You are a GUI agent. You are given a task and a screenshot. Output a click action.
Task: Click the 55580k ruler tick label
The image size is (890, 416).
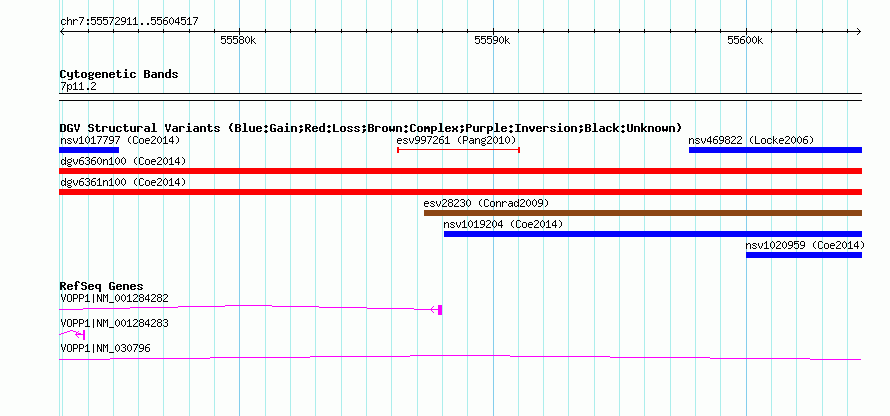tap(238, 40)
